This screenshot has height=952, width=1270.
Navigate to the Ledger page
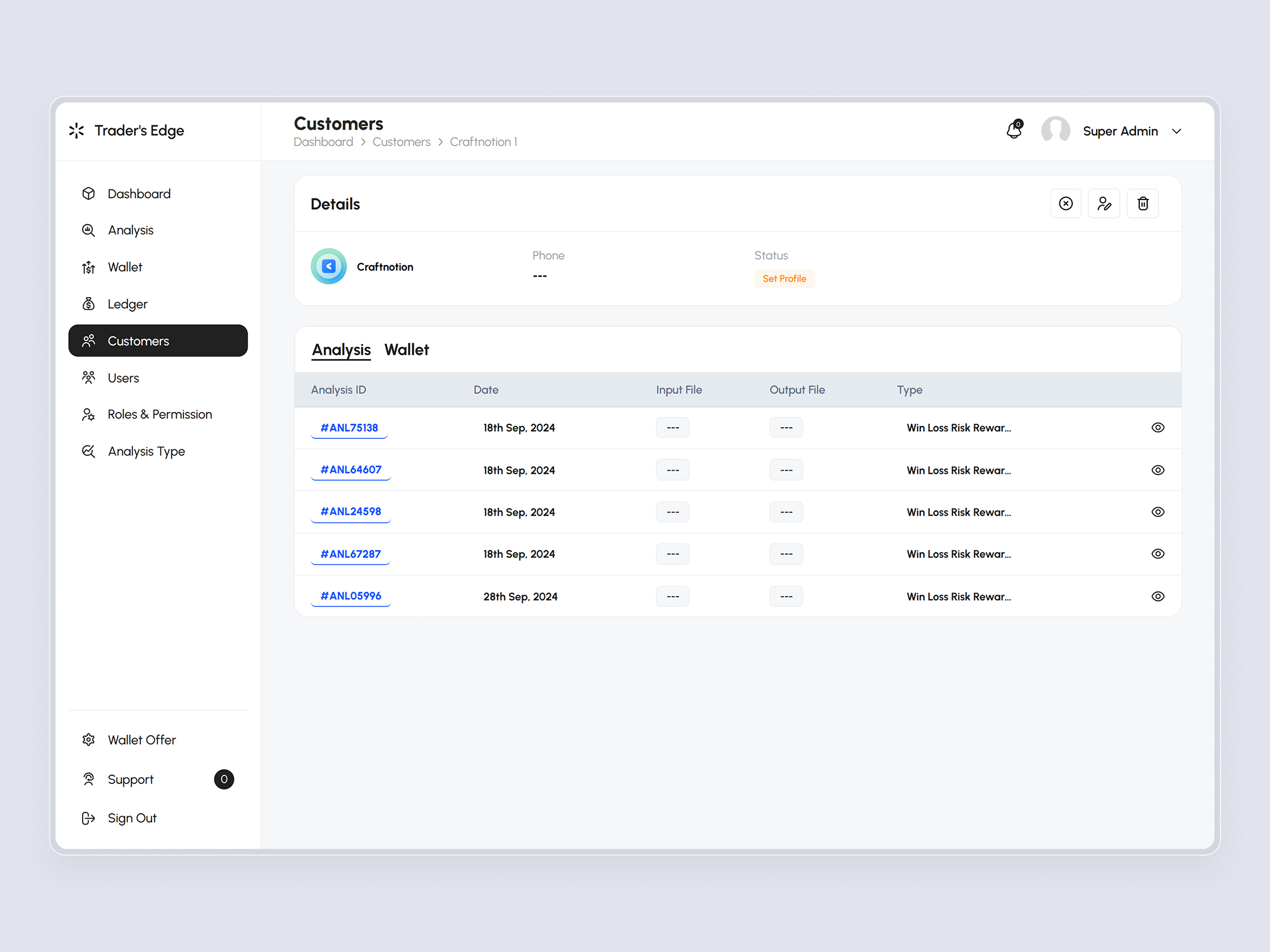[x=127, y=304]
